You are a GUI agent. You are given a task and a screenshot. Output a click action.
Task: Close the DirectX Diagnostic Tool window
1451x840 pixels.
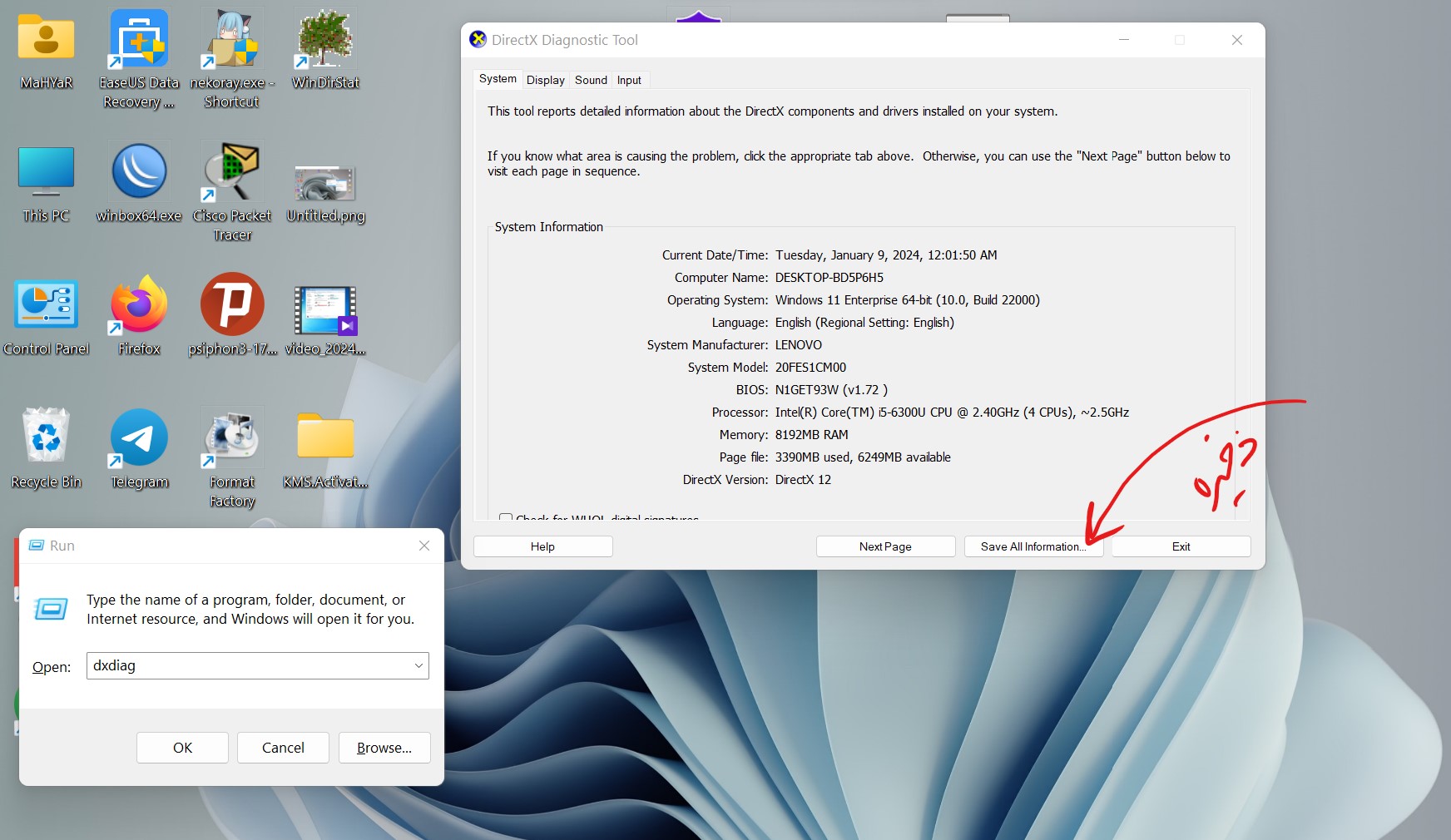click(x=1237, y=40)
